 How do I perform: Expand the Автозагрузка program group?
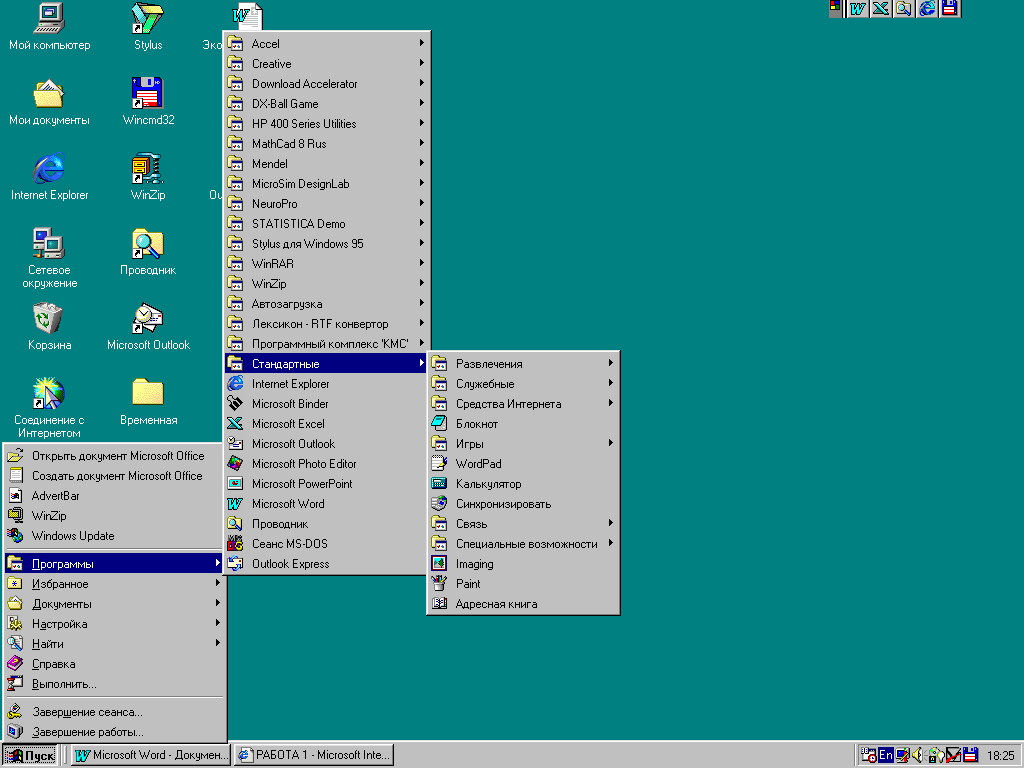326,304
